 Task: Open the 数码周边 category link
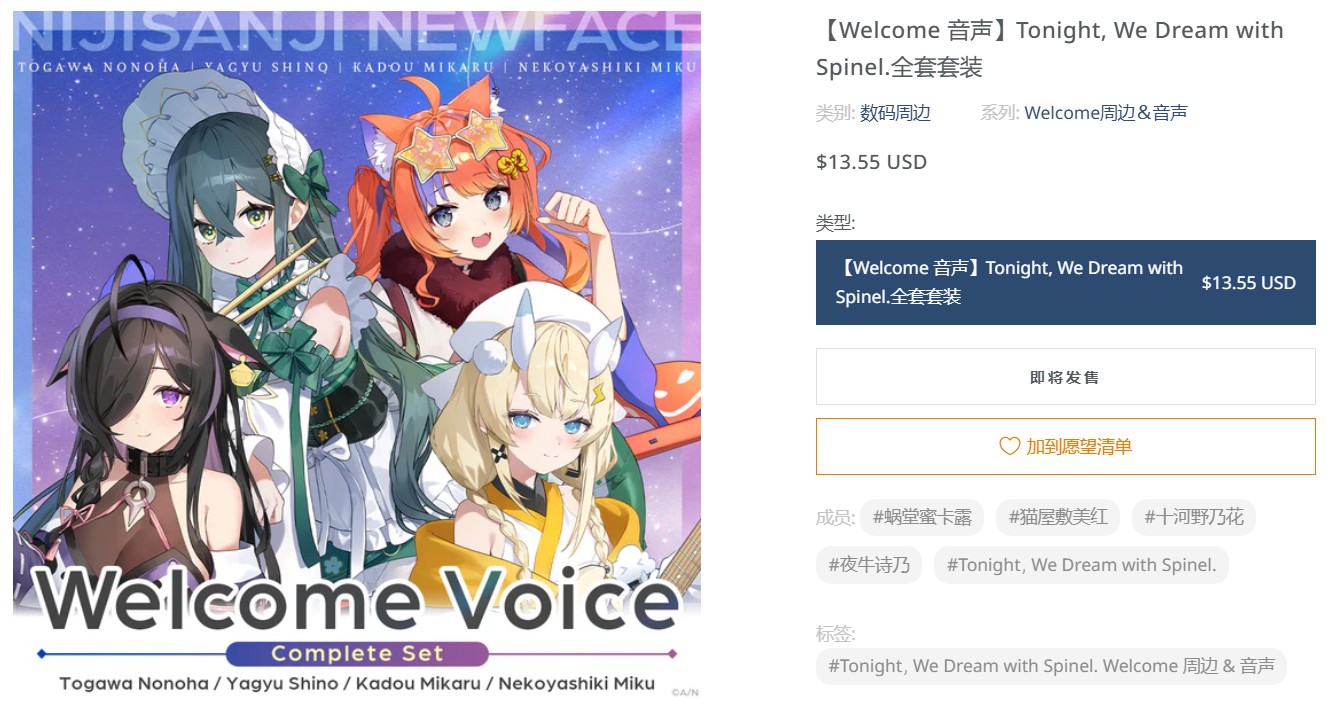(x=895, y=113)
